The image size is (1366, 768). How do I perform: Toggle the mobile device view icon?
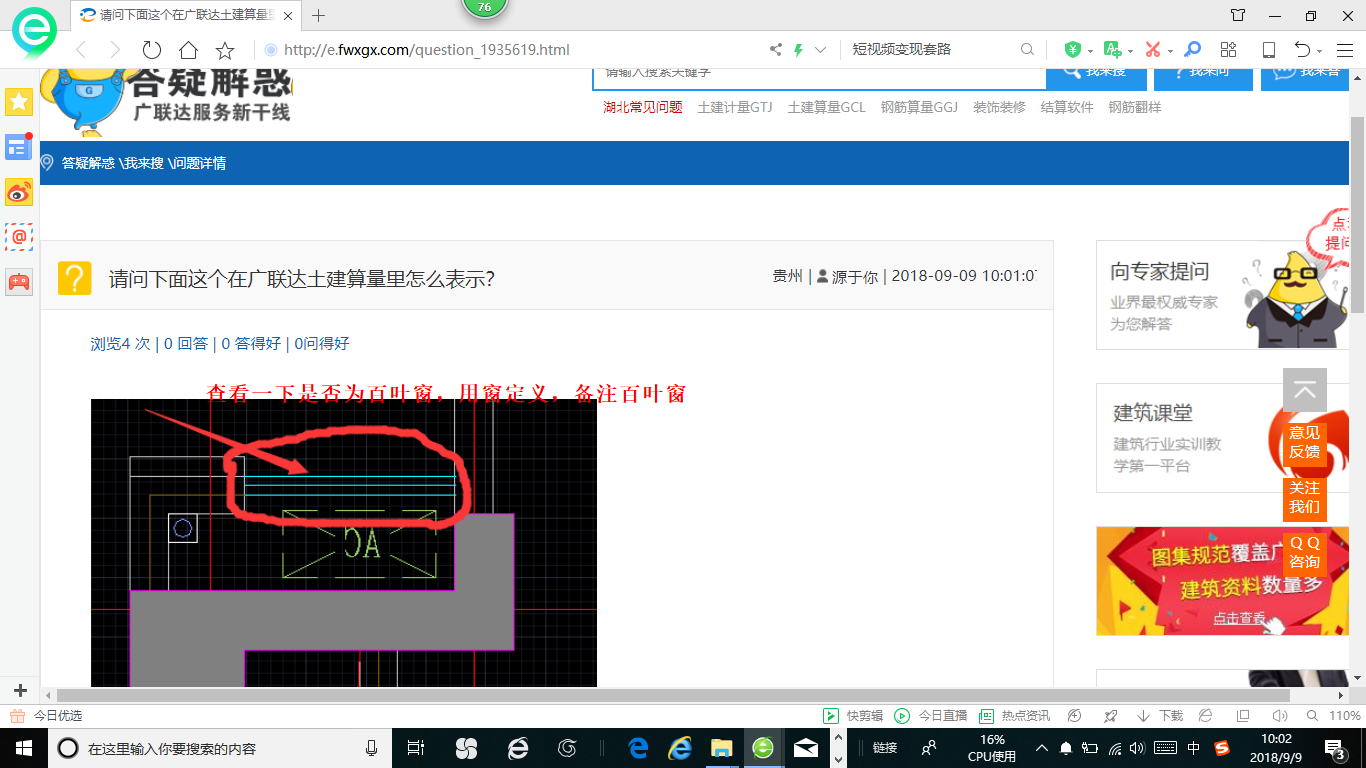[1268, 50]
